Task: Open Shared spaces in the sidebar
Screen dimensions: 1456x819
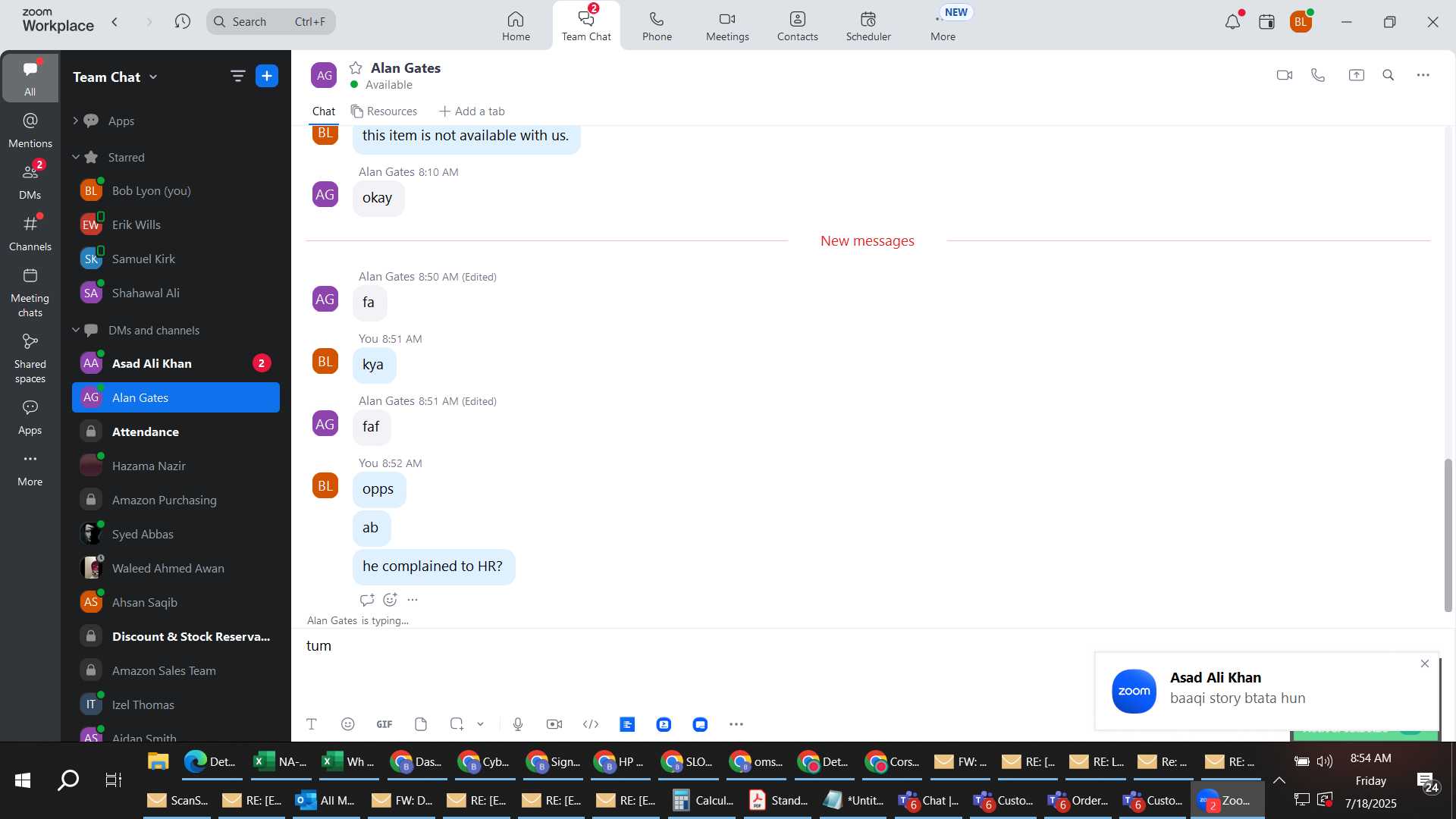Action: [30, 359]
